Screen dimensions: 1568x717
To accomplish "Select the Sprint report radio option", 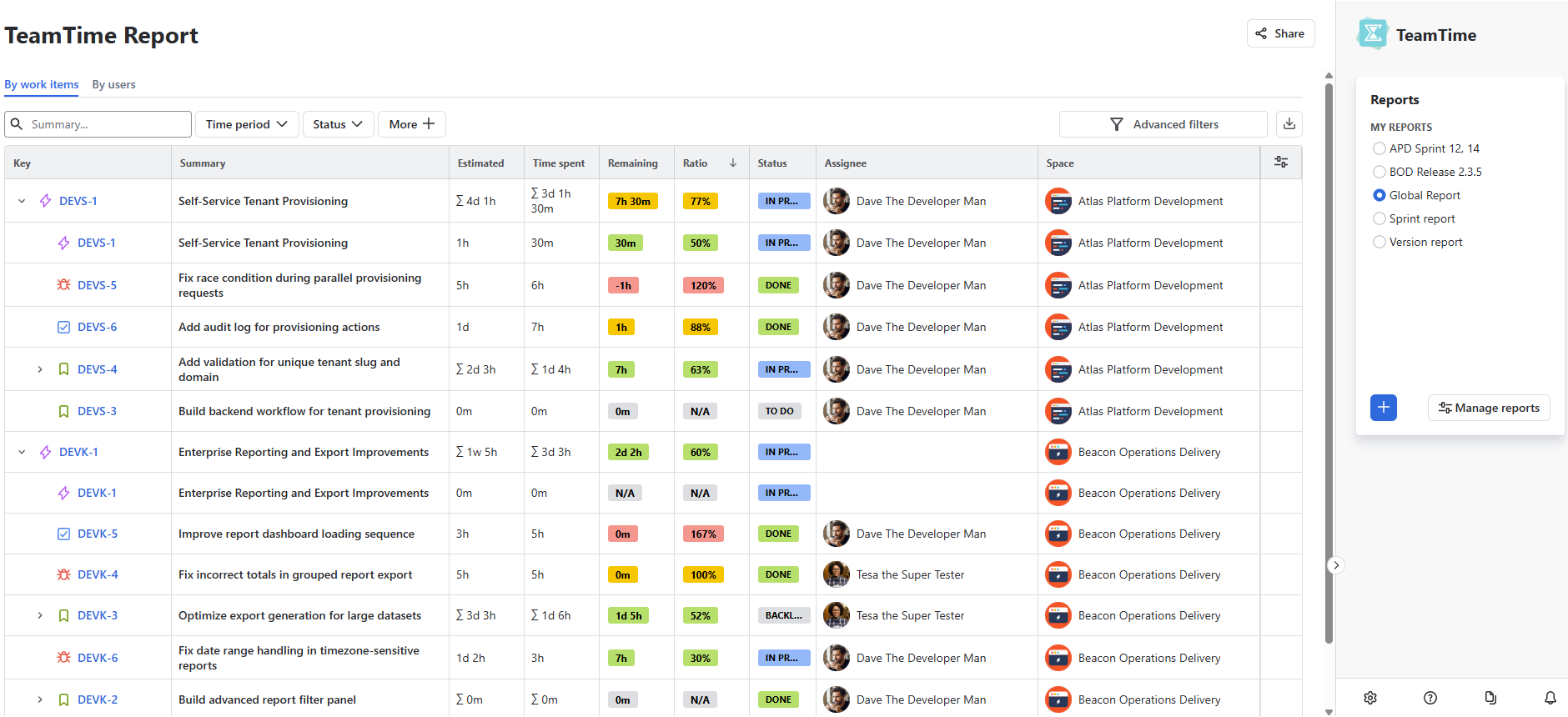I will pyautogui.click(x=1380, y=218).
